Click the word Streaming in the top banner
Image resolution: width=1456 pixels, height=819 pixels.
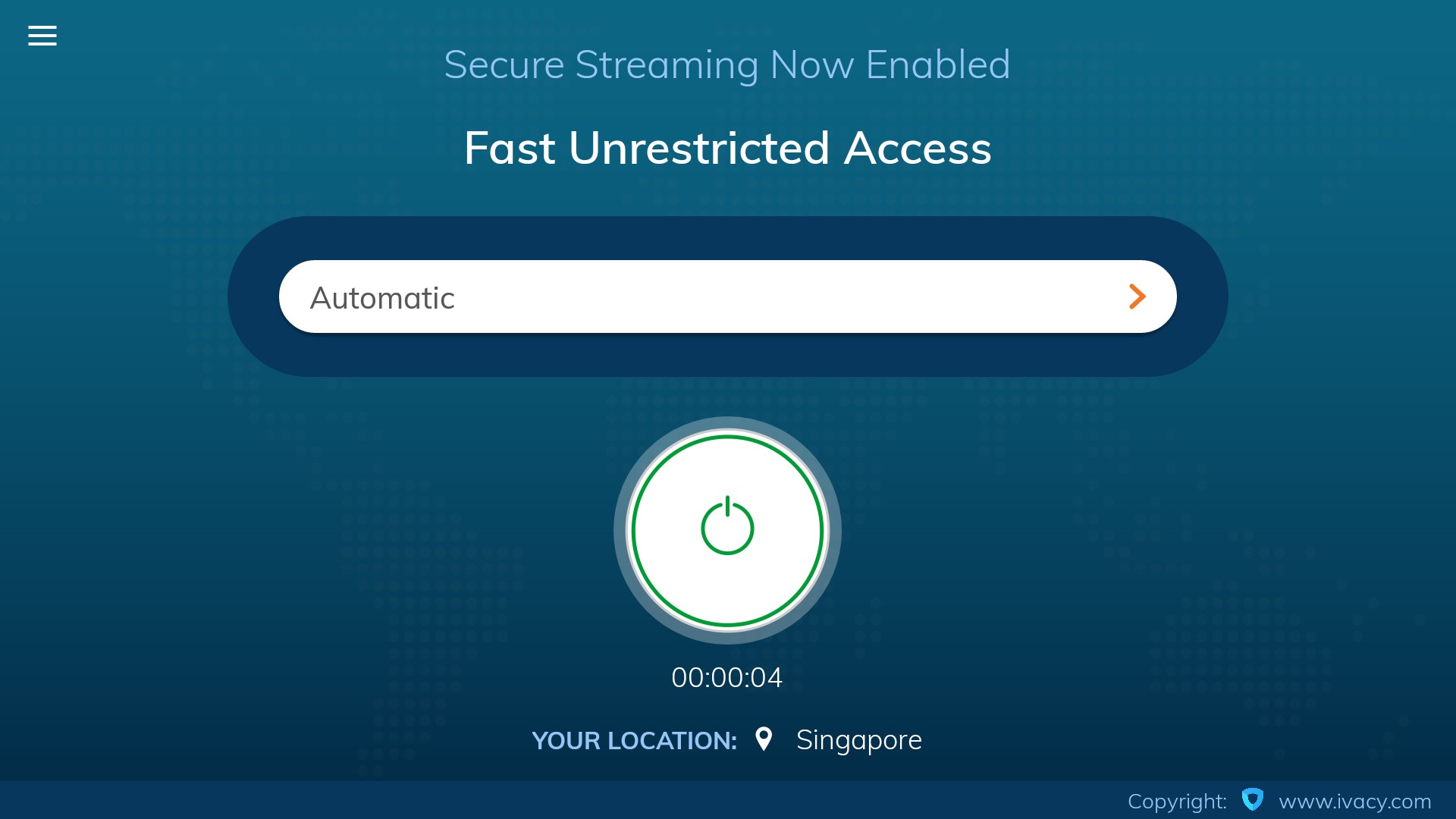pyautogui.click(x=667, y=65)
